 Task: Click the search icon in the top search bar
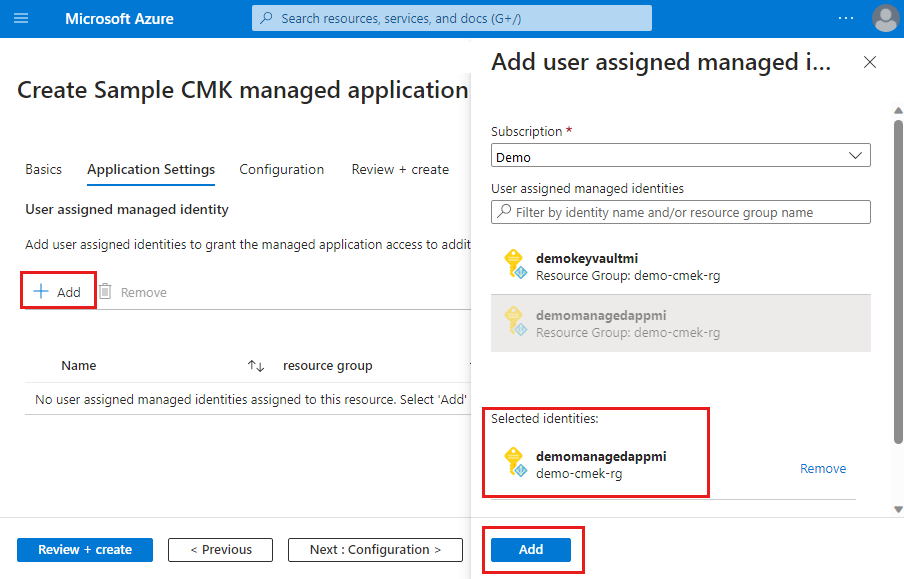[265, 17]
